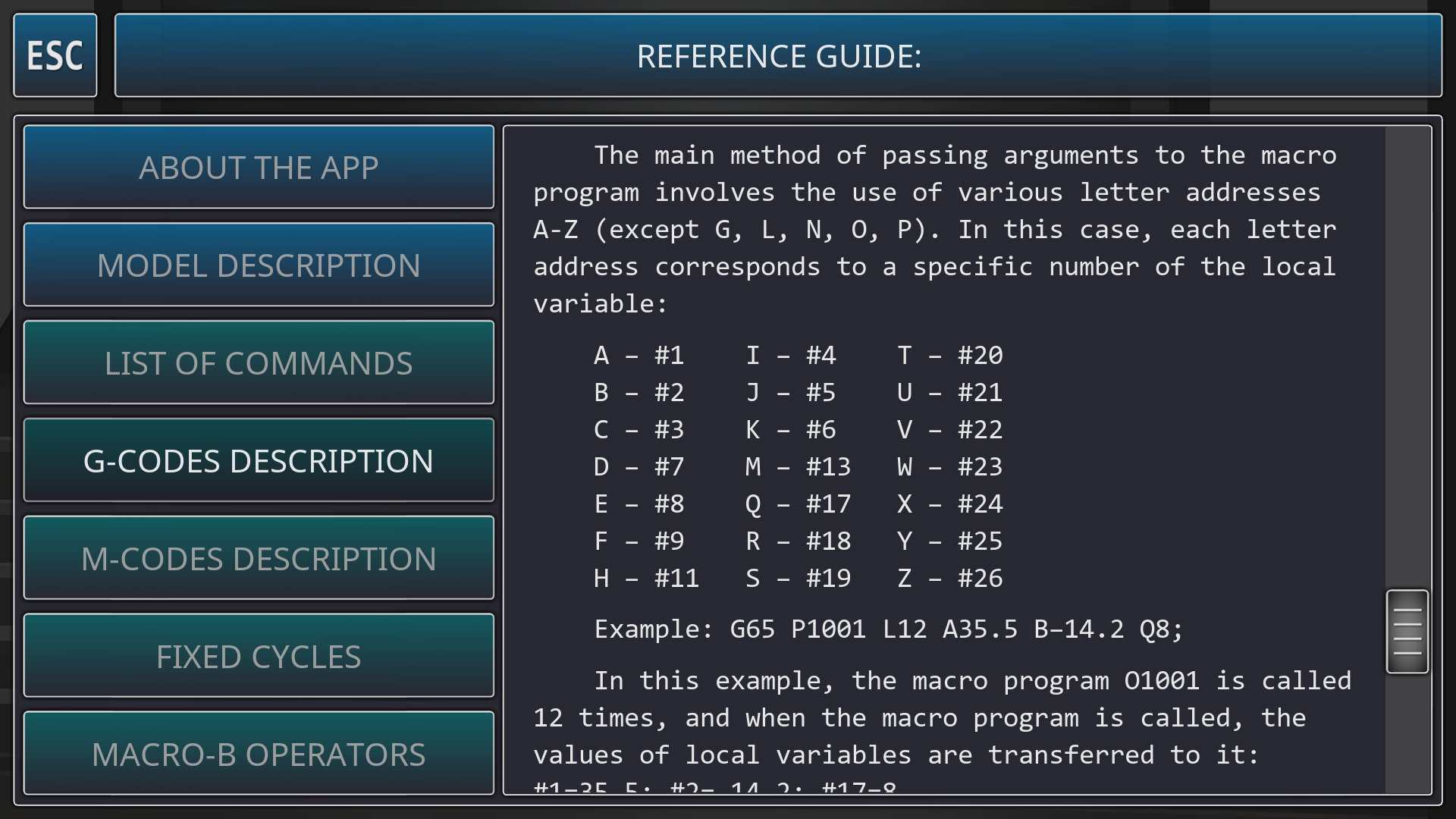Click the T – #20 table entry
Image resolution: width=1456 pixels, height=819 pixels.
click(949, 355)
